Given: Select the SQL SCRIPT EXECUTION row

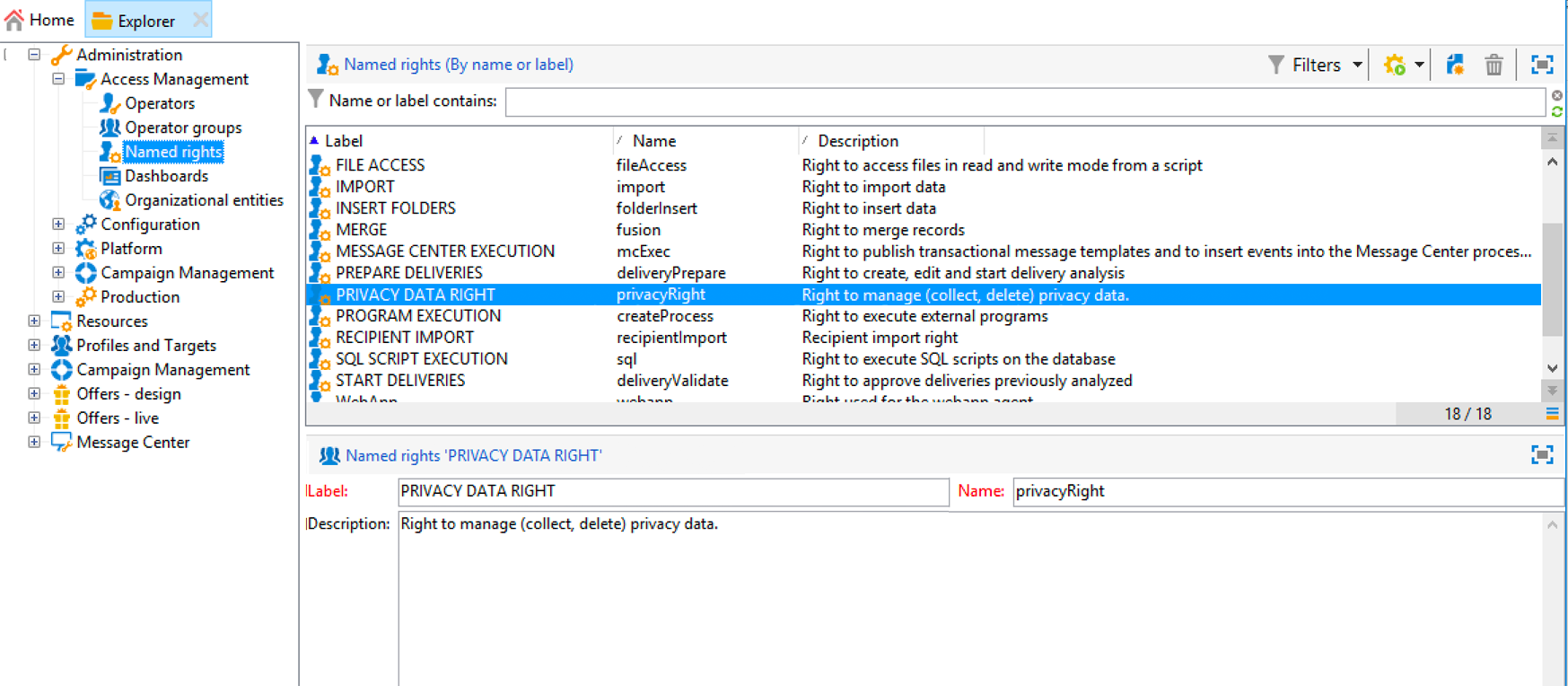Looking at the screenshot, I should [422, 359].
